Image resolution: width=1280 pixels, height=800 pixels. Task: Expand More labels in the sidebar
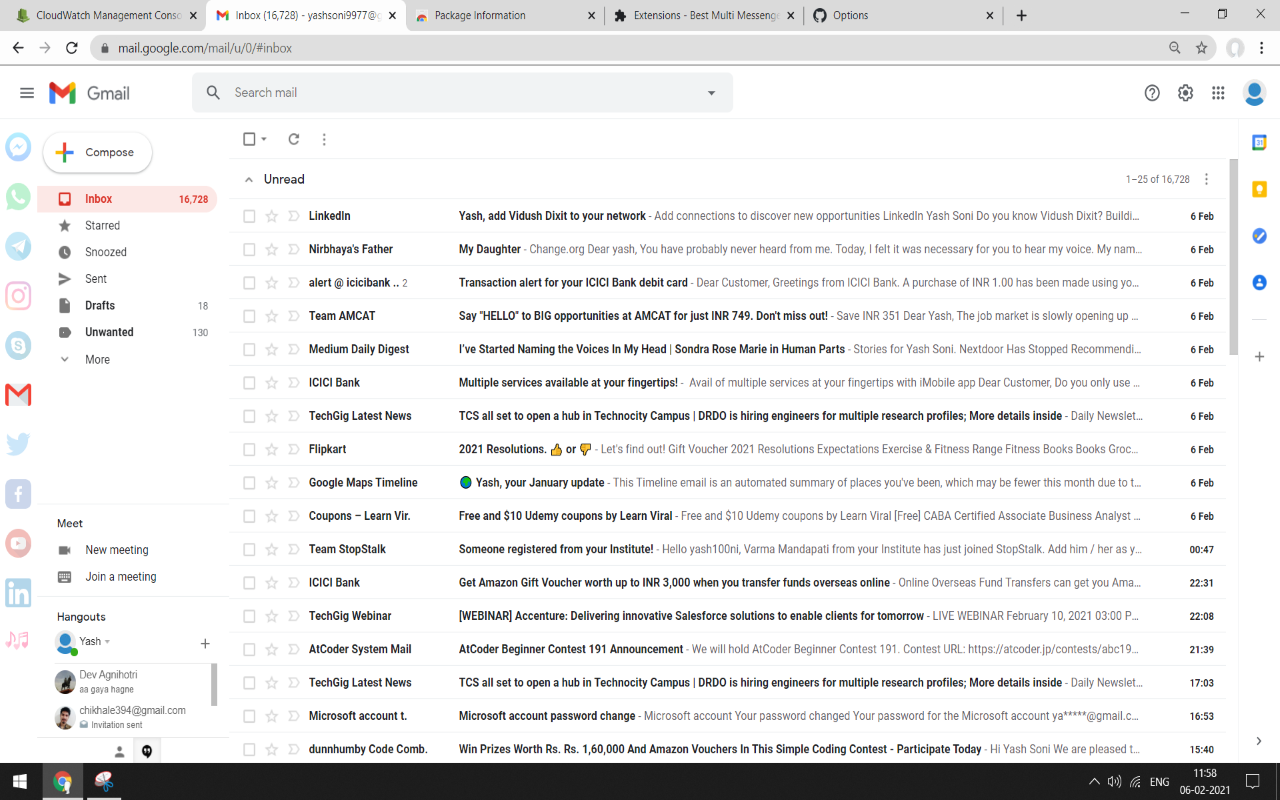click(97, 359)
